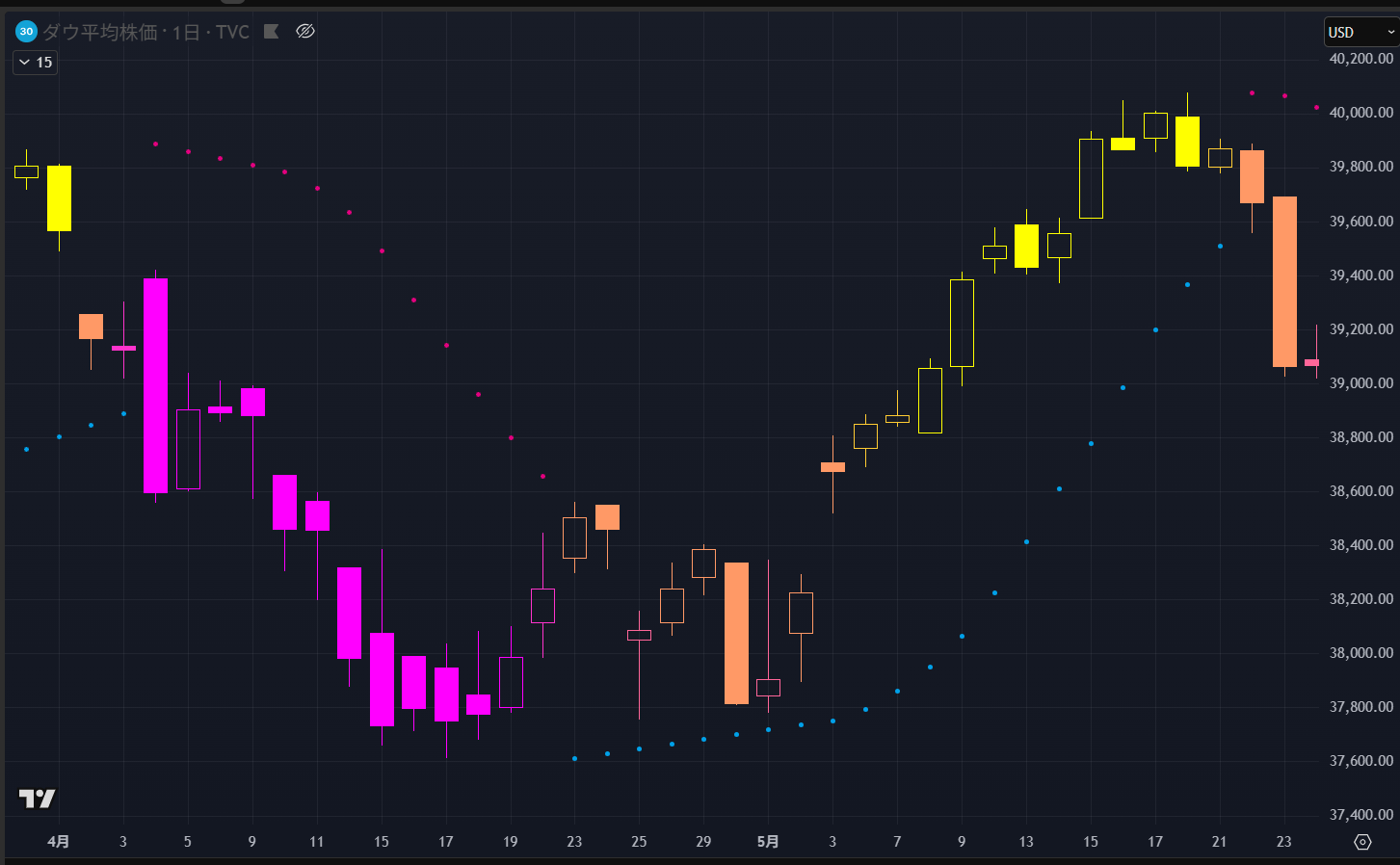The image size is (1400, 865).
Task: Click the 39,000.00 price axis label
Action: tap(1361, 383)
